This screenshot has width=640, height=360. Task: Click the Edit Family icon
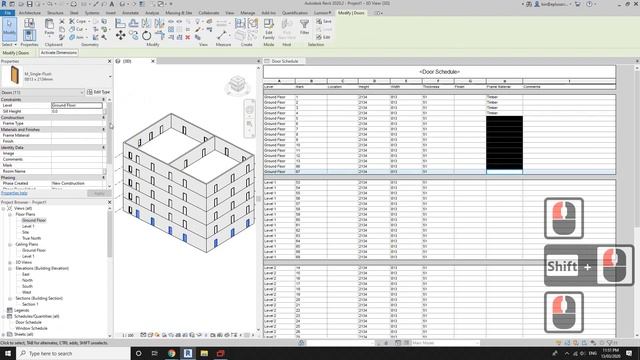pyautogui.click(x=269, y=29)
